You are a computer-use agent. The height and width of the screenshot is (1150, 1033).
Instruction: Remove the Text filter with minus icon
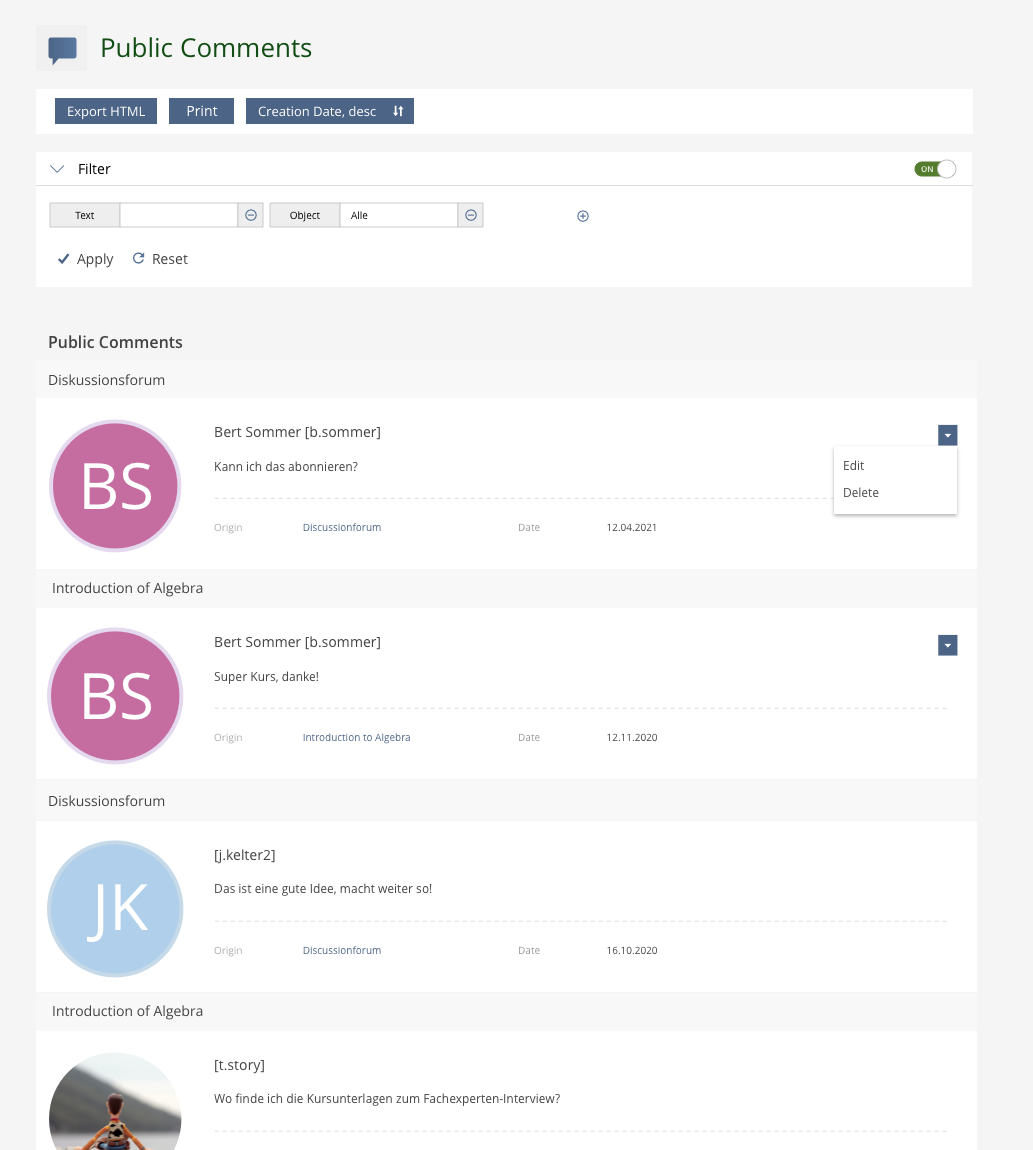pyautogui.click(x=251, y=215)
